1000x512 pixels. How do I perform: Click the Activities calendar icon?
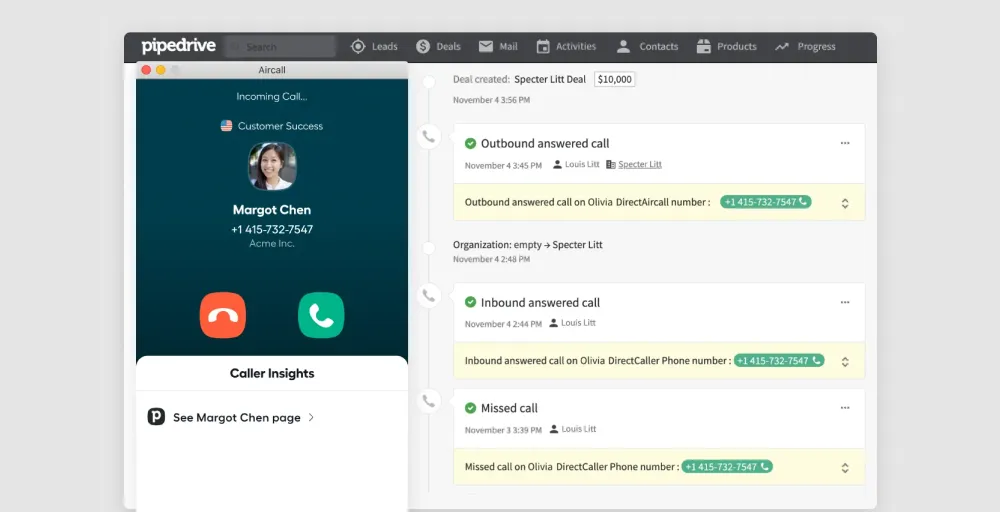543,47
